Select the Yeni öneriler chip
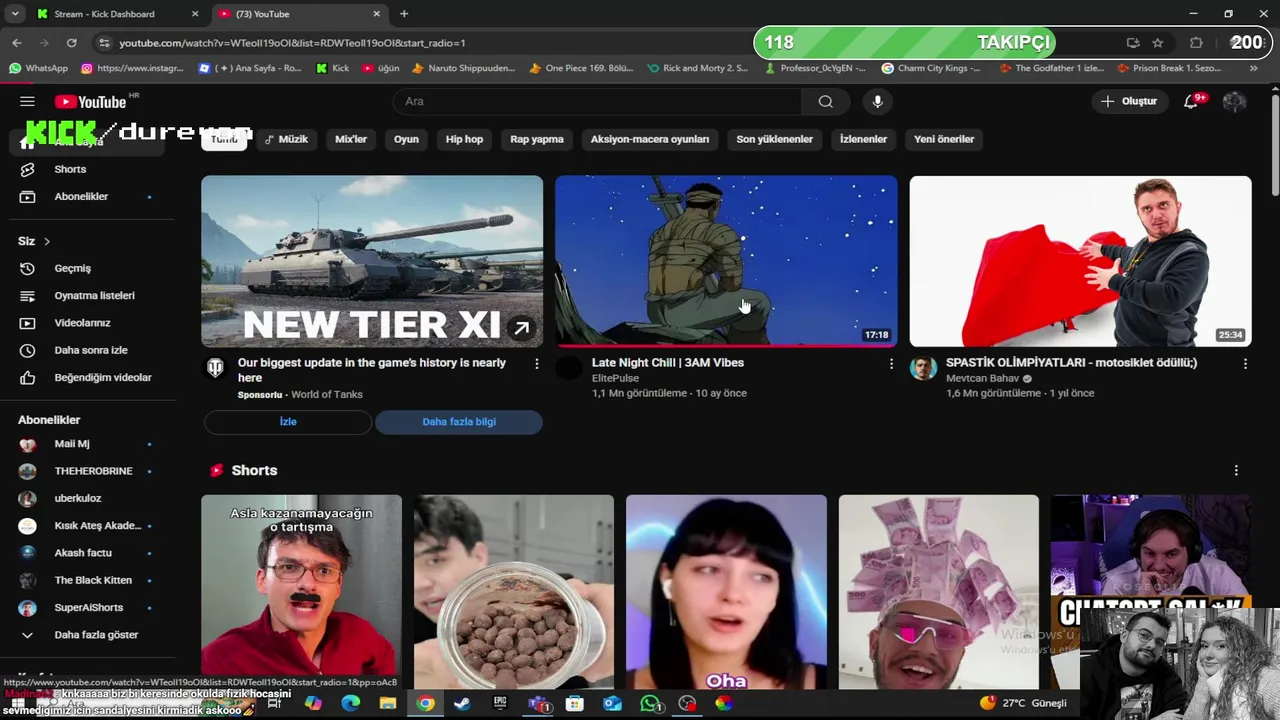Image resolution: width=1280 pixels, height=720 pixels. [x=944, y=139]
